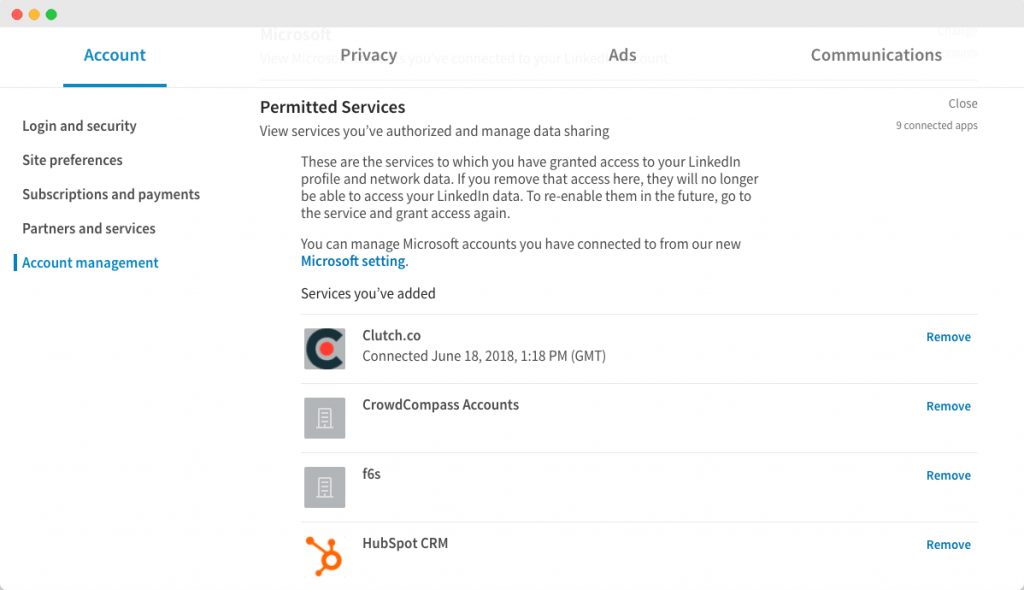This screenshot has height=590, width=1024.
Task: Click the CrowdCompass Accounts name
Action: (x=441, y=404)
